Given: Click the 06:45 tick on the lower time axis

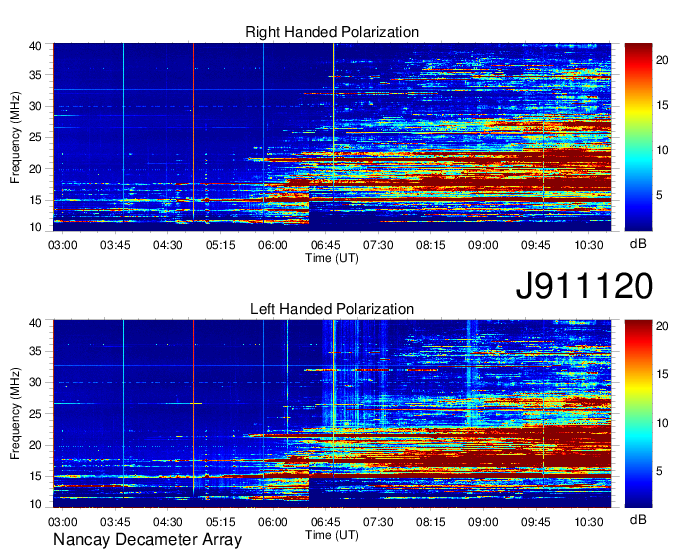Looking at the screenshot, I should (x=325, y=522).
